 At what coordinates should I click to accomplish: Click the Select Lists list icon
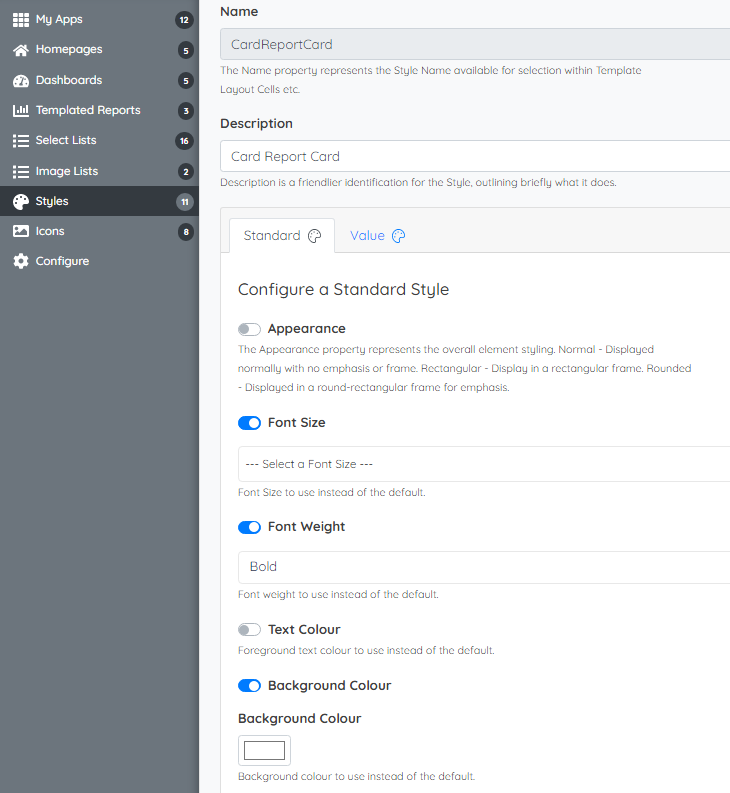click(x=21, y=141)
